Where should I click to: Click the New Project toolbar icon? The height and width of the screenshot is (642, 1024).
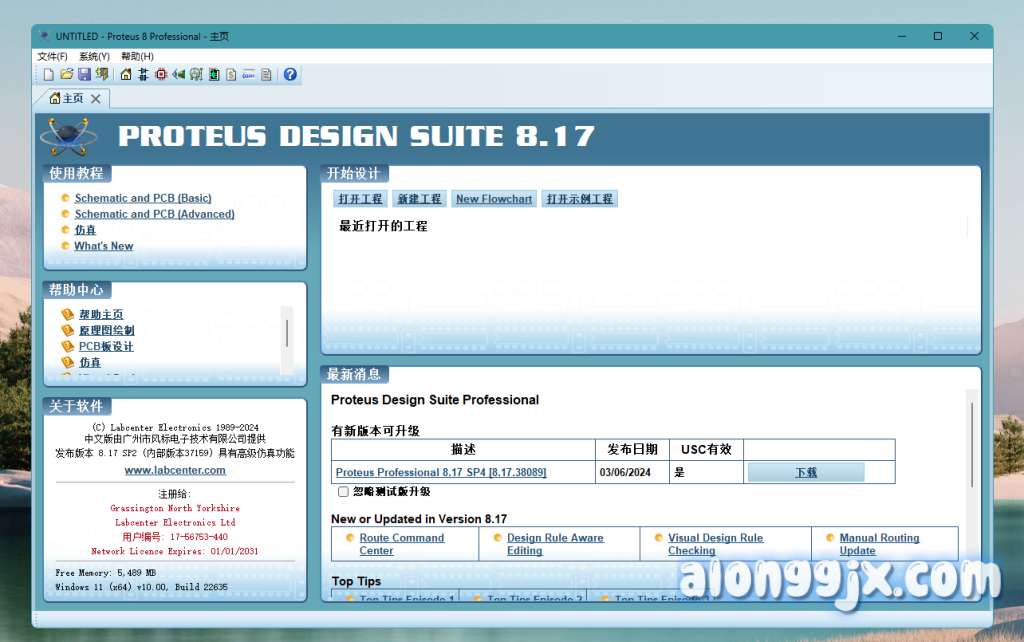[x=48, y=75]
